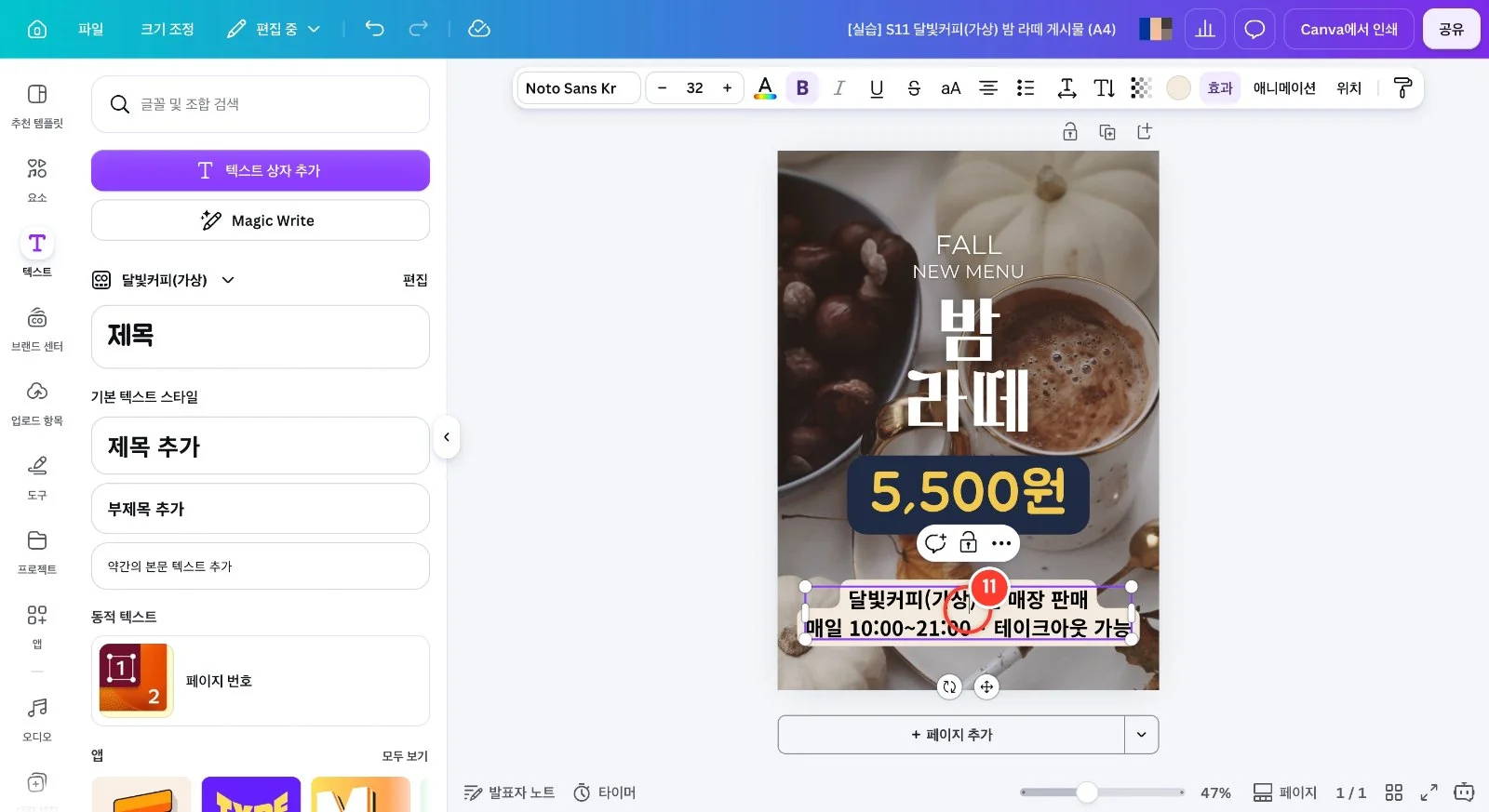This screenshot has width=1489, height=812.
Task: Open the 편집 중 mode dropdown
Action: (274, 29)
